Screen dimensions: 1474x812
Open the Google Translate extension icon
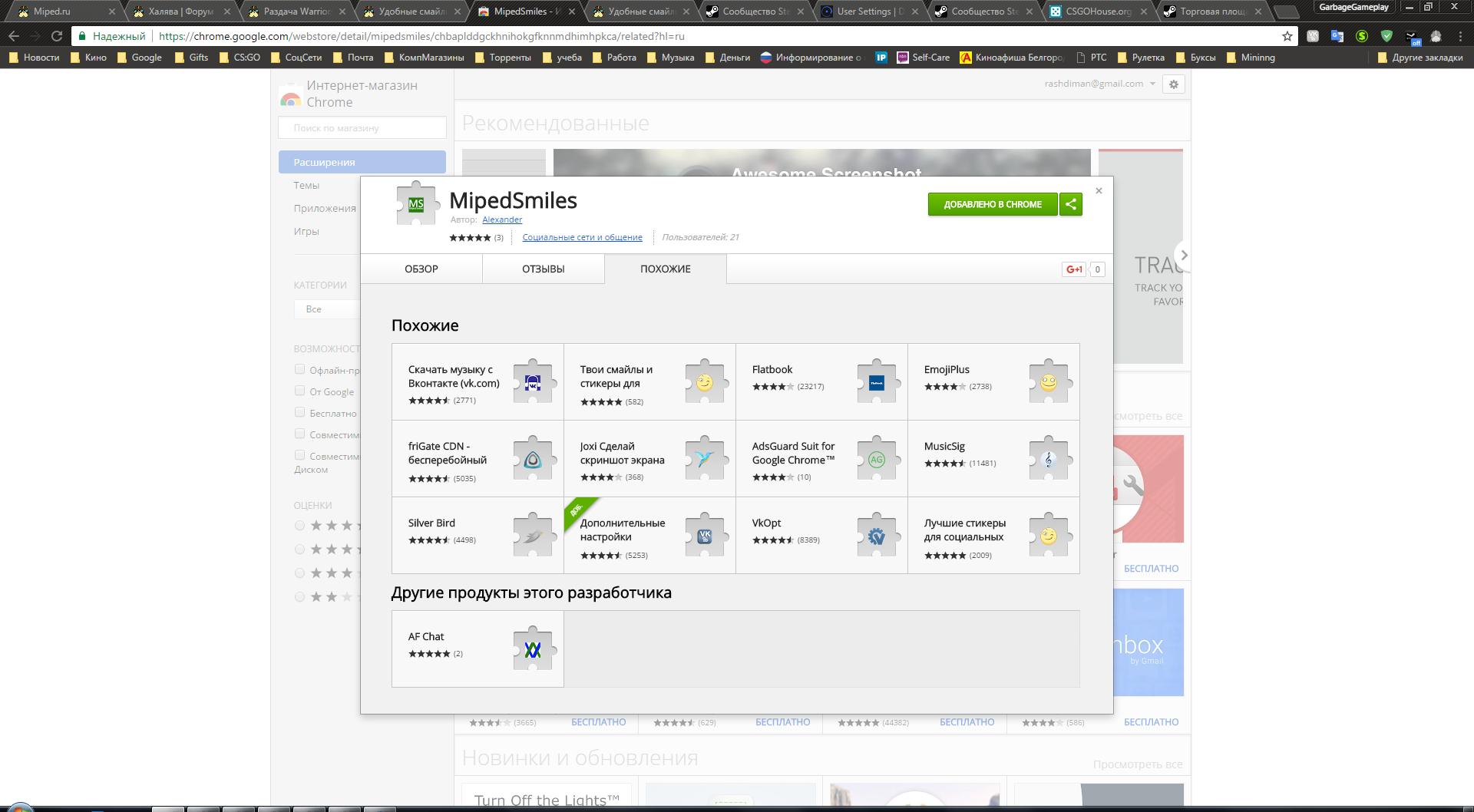[x=1337, y=36]
